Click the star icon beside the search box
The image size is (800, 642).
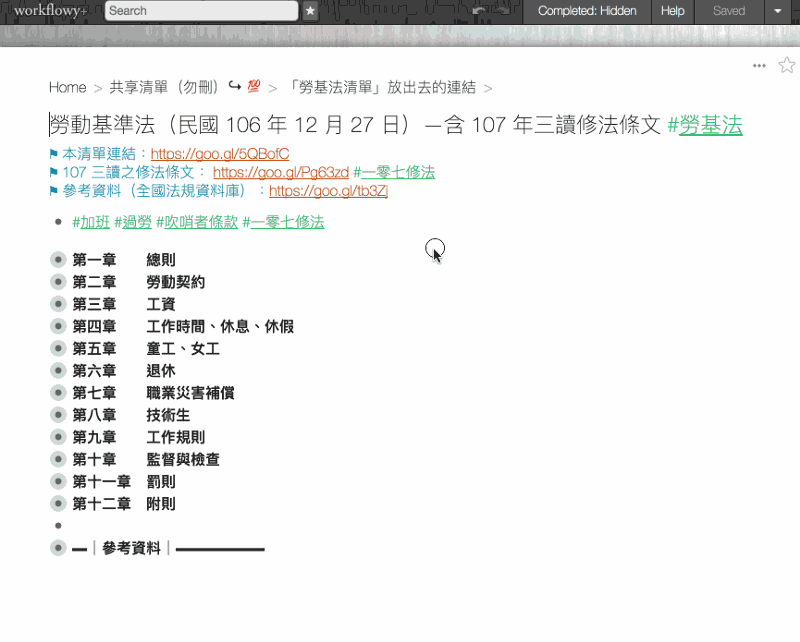pos(310,11)
